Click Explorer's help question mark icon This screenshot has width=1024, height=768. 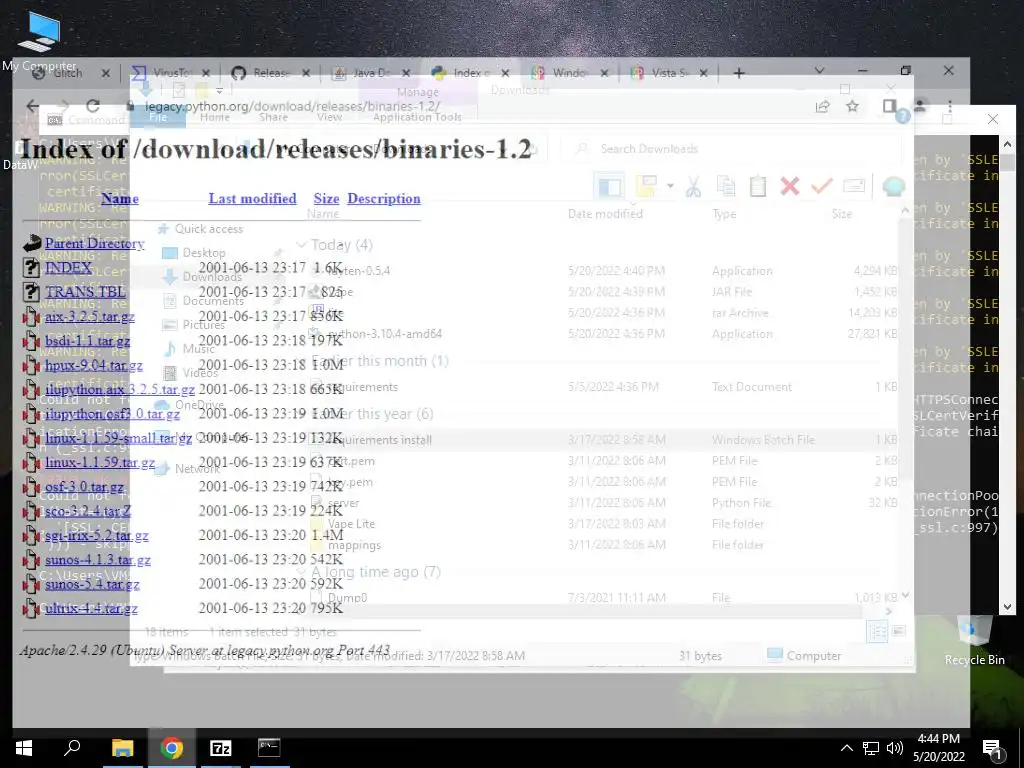pyautogui.click(x=903, y=117)
